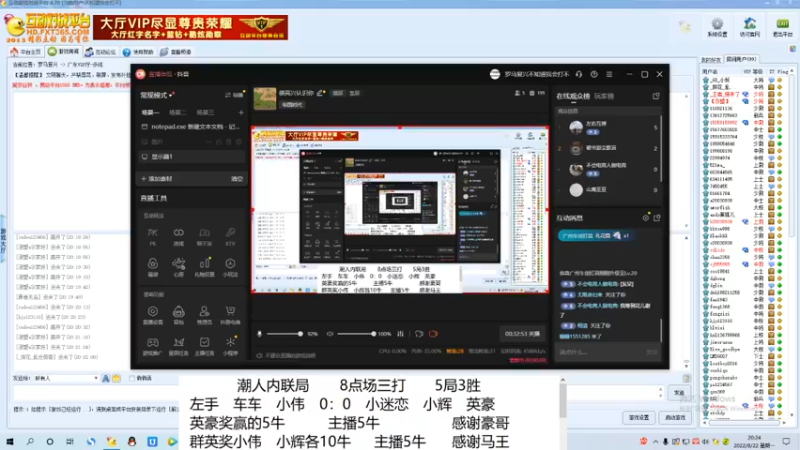Click the red recording icon
The width and height of the screenshot is (800, 450).
tap(433, 334)
